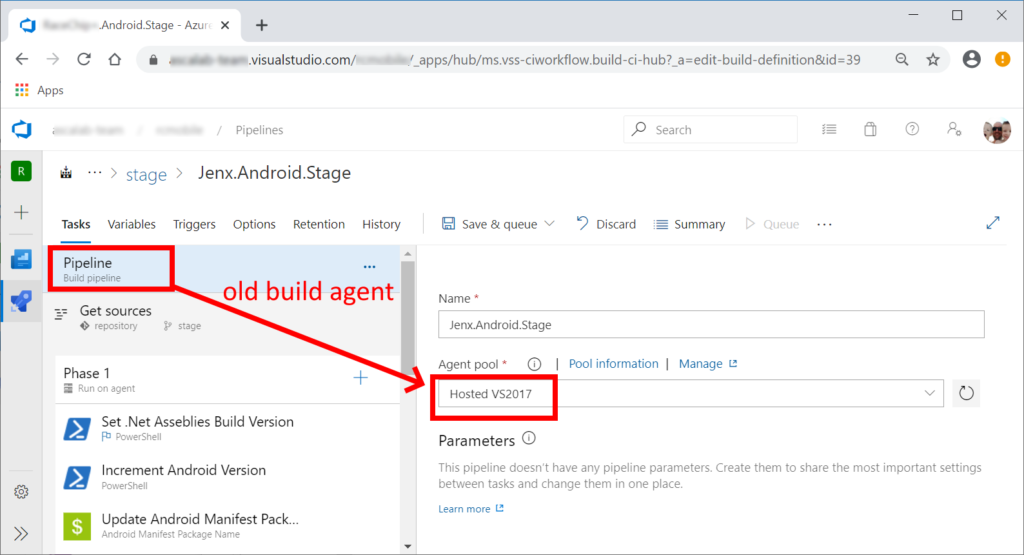1024x555 pixels.
Task: Bookmark this page with the star icon
Action: (x=933, y=59)
